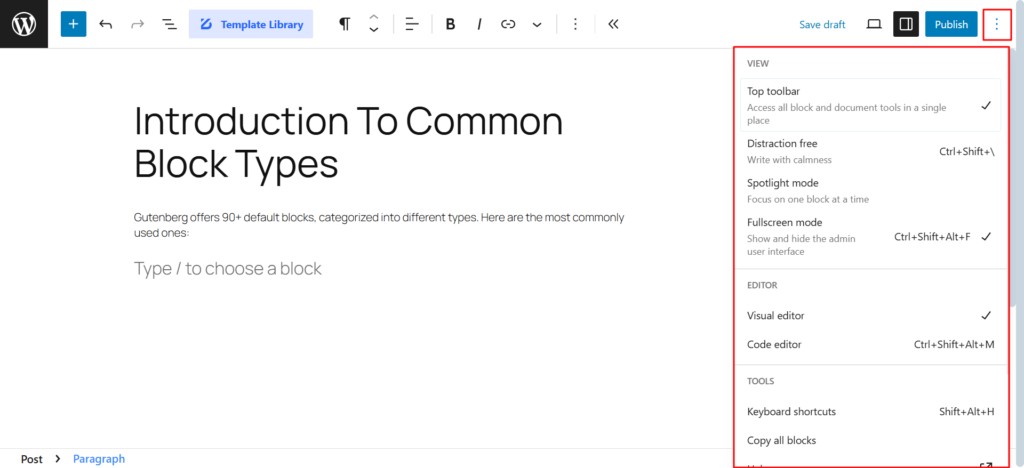
Task: Insert a link with the link icon
Action: (x=508, y=24)
